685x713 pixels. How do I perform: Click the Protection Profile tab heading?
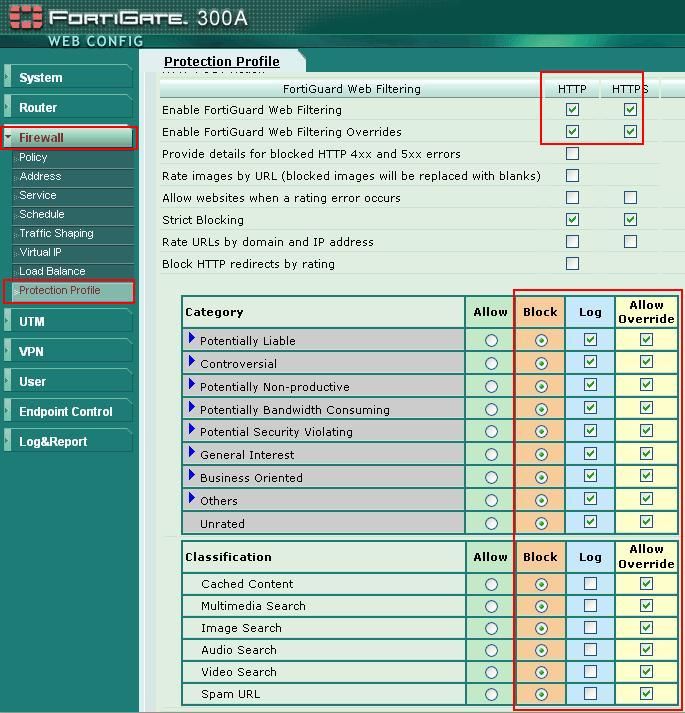click(x=222, y=61)
